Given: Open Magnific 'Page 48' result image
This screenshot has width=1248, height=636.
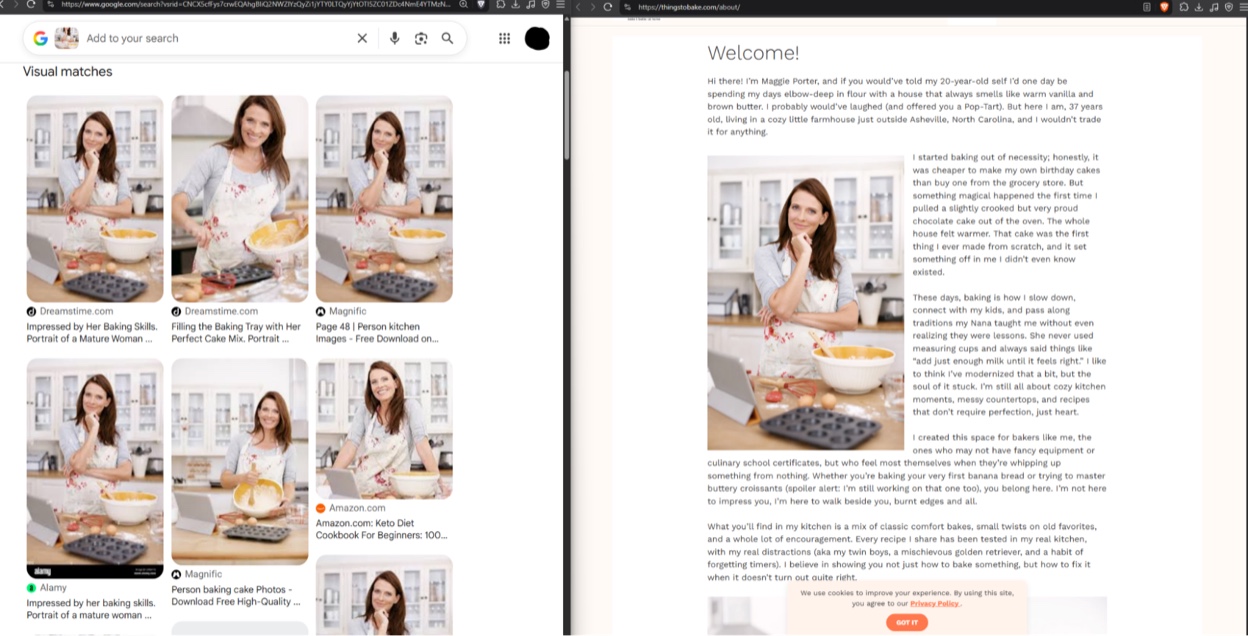Looking at the screenshot, I should [x=384, y=199].
